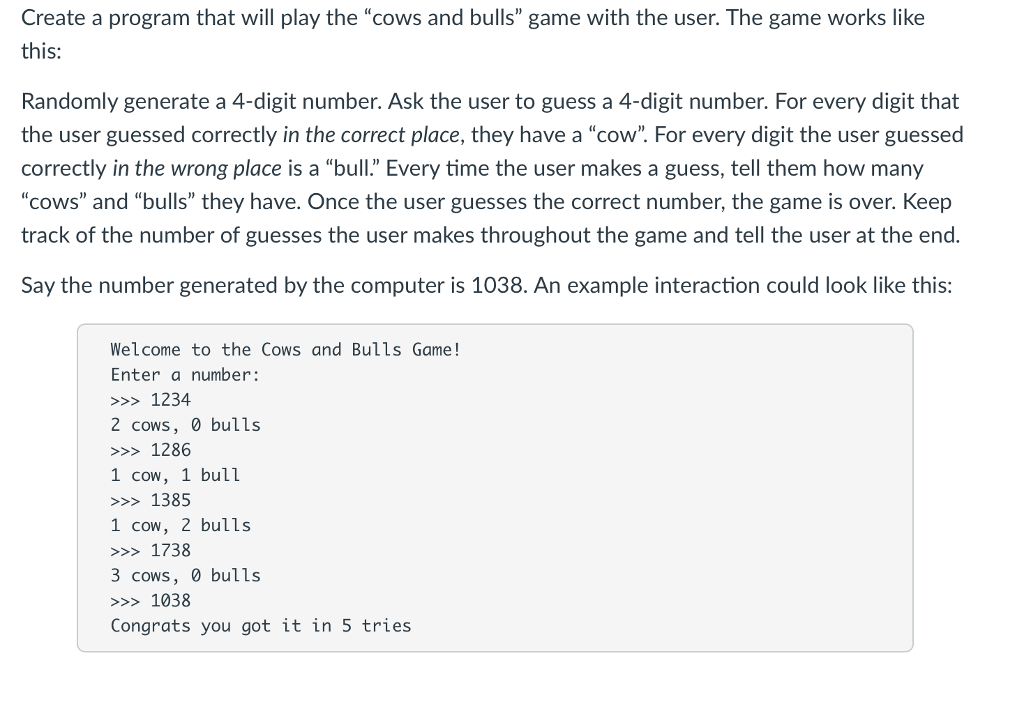Screen dimensions: 1024x711
Task: Click the '>>> 1038' input line
Action: pyautogui.click(x=150, y=601)
